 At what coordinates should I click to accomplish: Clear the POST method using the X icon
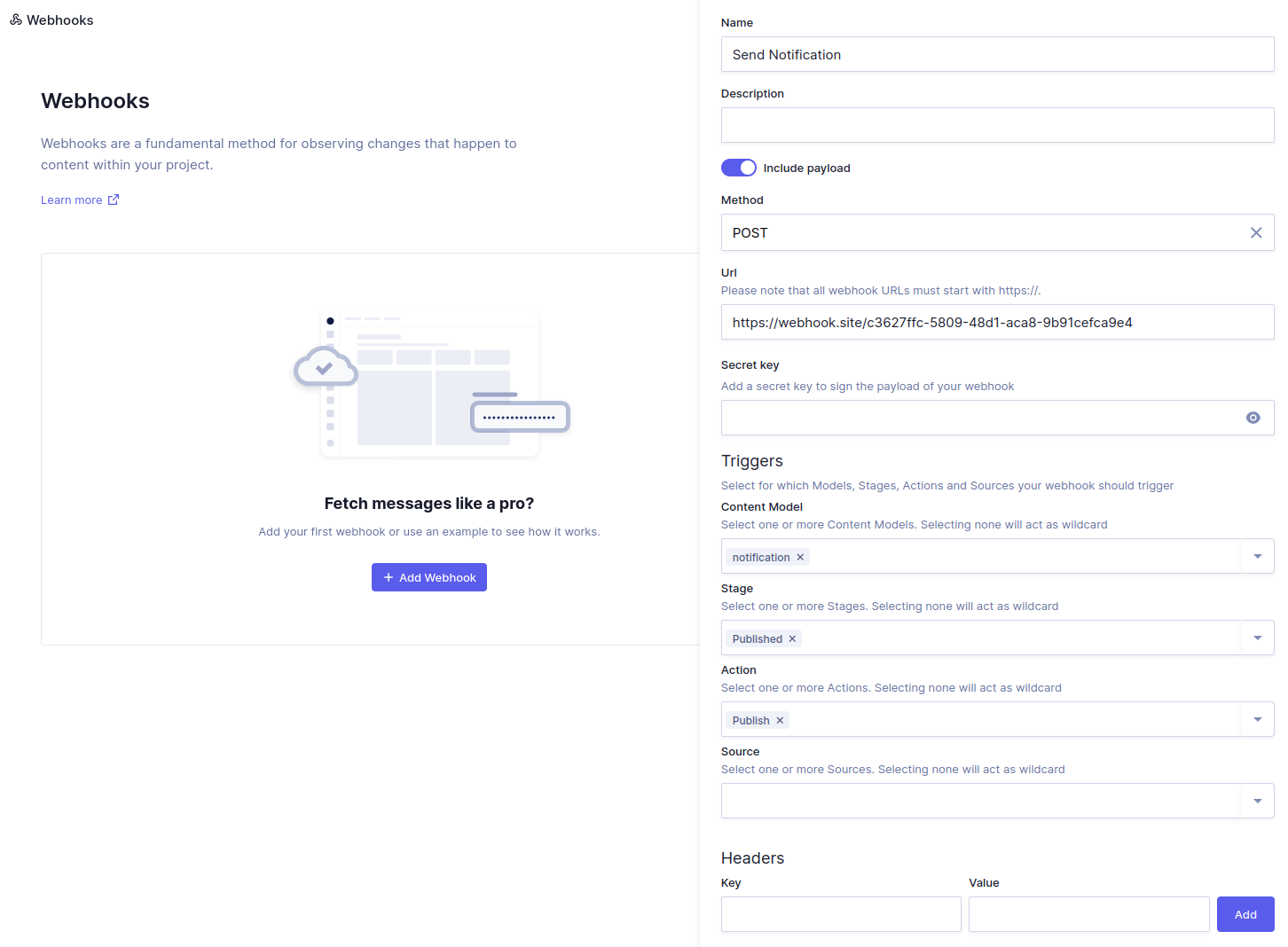coord(1256,232)
